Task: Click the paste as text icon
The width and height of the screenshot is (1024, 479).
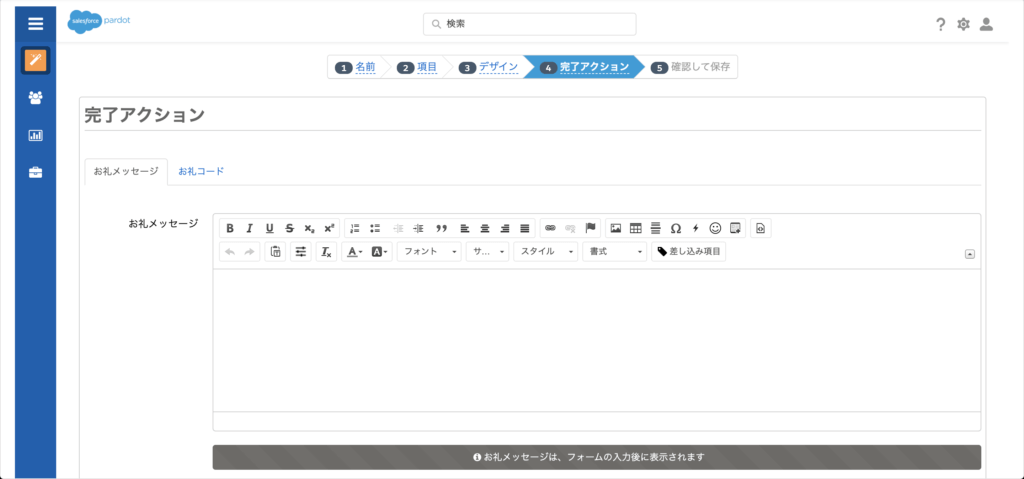Action: tap(275, 252)
